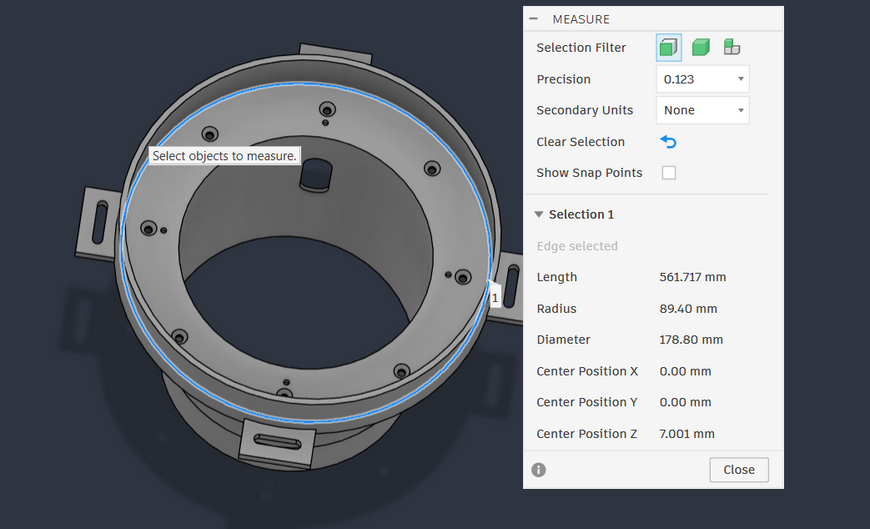The height and width of the screenshot is (529, 870).
Task: Click the Radius label
Action: pos(557,309)
